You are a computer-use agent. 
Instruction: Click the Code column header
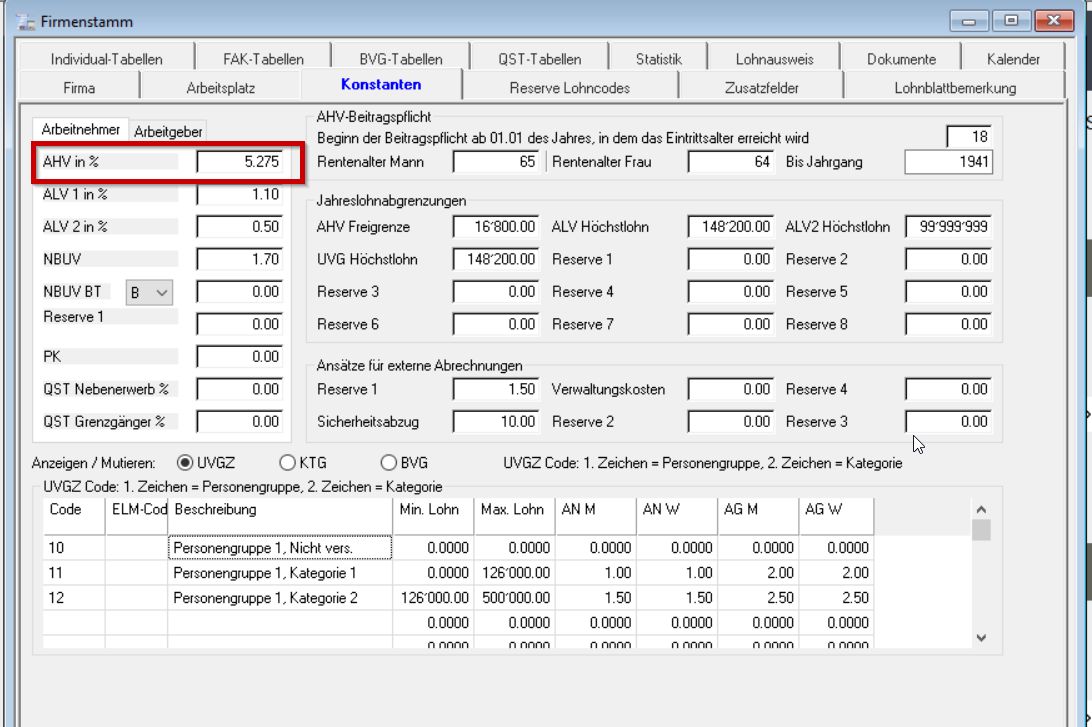[x=74, y=515]
